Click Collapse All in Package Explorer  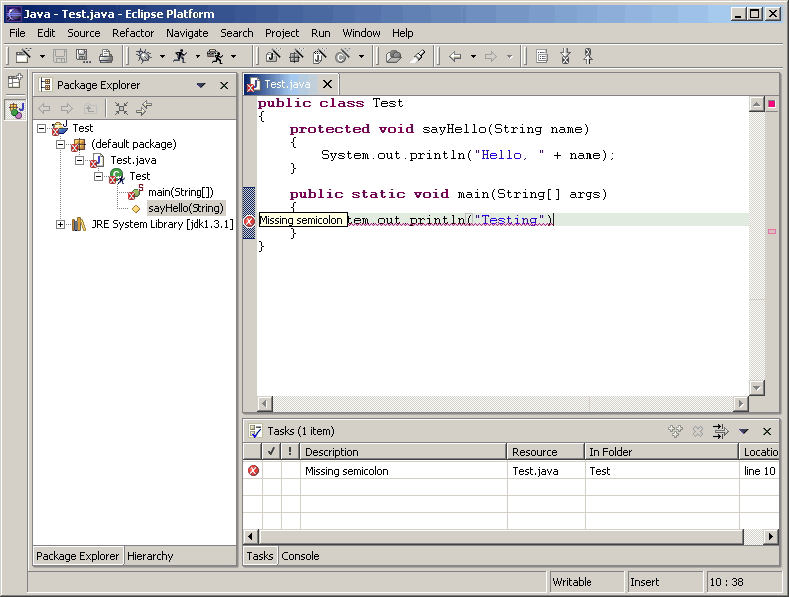121,109
